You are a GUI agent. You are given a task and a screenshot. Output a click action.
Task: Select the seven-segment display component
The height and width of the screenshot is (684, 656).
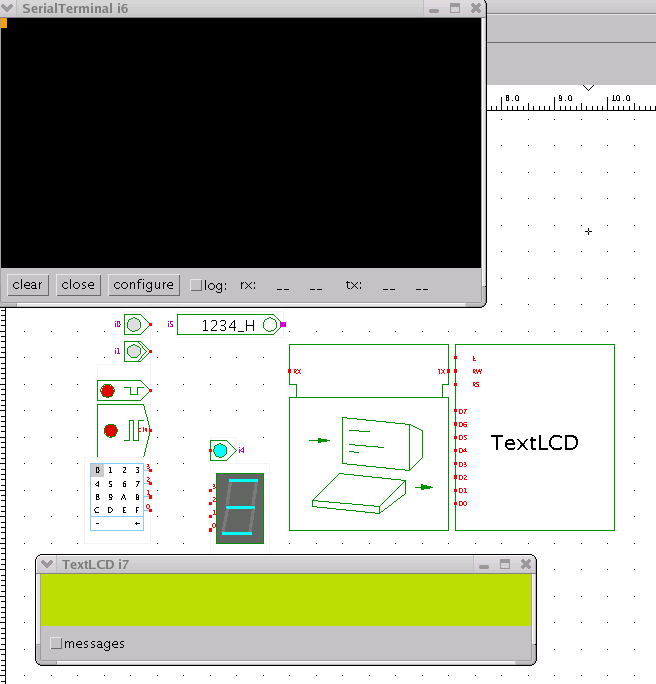[240, 508]
